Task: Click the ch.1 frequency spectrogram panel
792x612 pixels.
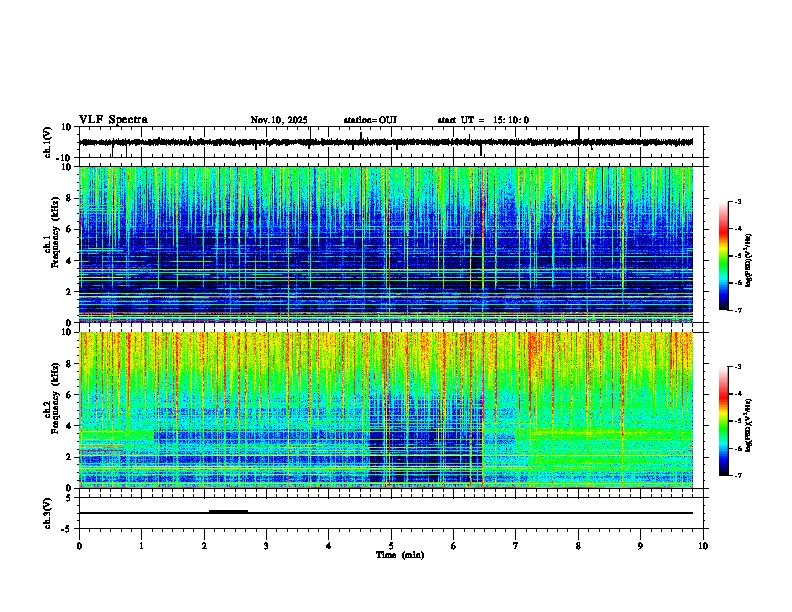Action: (x=386, y=244)
